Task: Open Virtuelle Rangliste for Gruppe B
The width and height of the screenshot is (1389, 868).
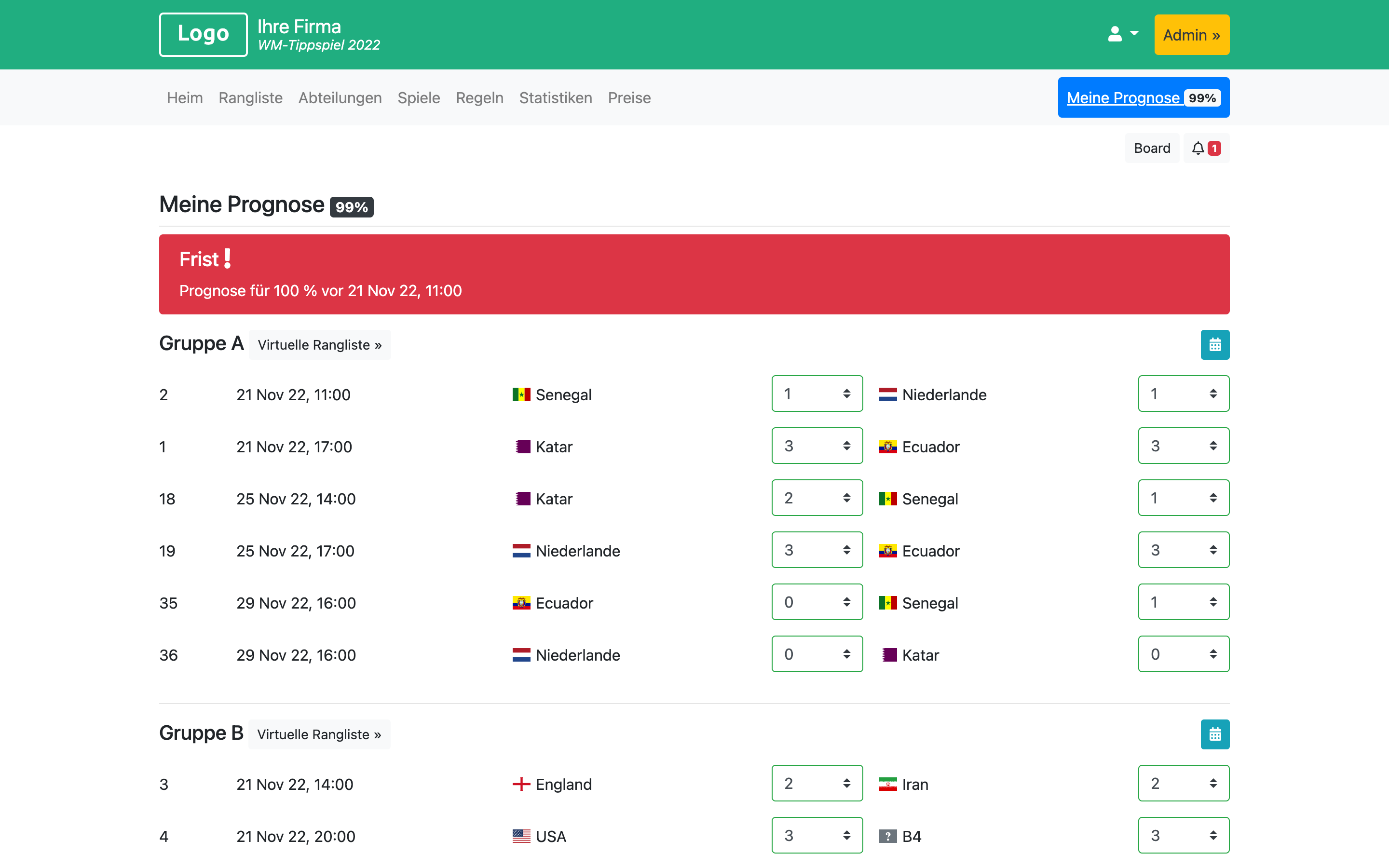Action: pos(319,734)
